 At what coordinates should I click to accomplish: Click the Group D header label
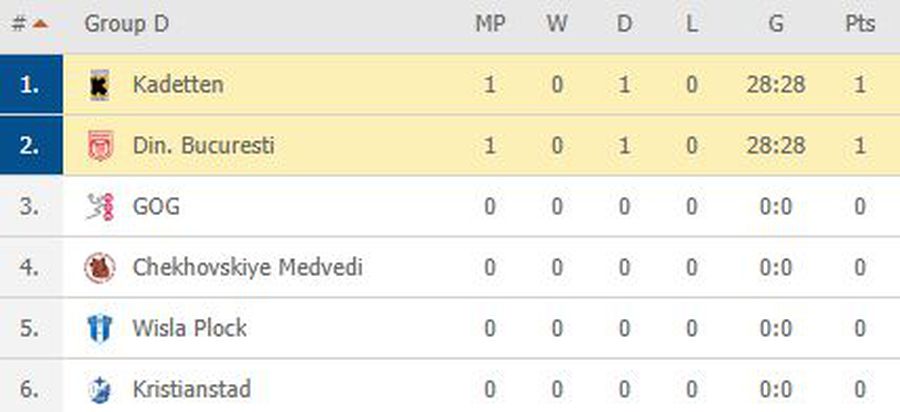tap(126, 24)
